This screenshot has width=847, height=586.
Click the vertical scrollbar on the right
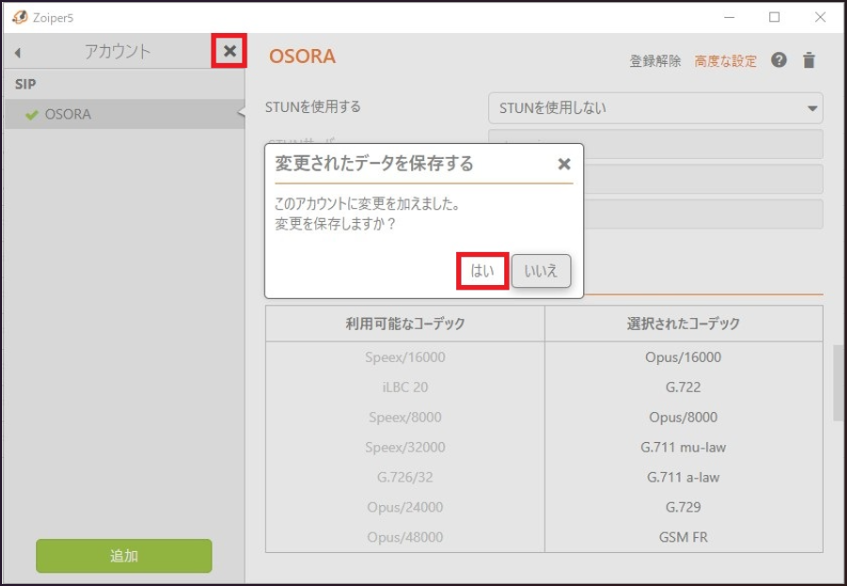(x=838, y=383)
